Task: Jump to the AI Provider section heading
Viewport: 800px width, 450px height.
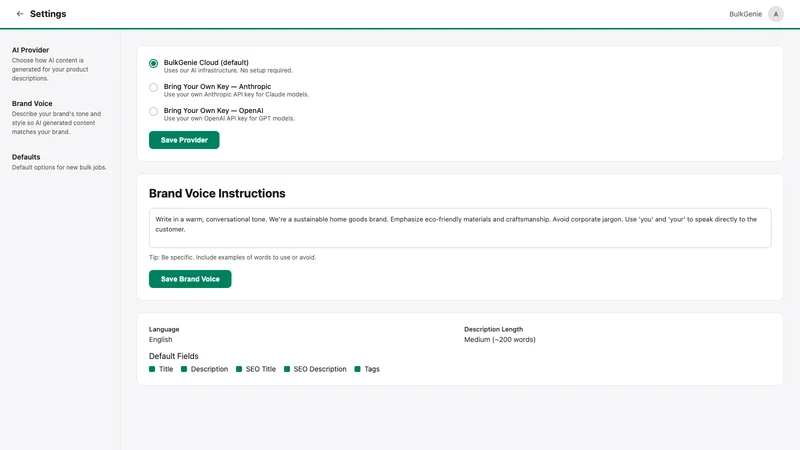Action: pos(31,50)
